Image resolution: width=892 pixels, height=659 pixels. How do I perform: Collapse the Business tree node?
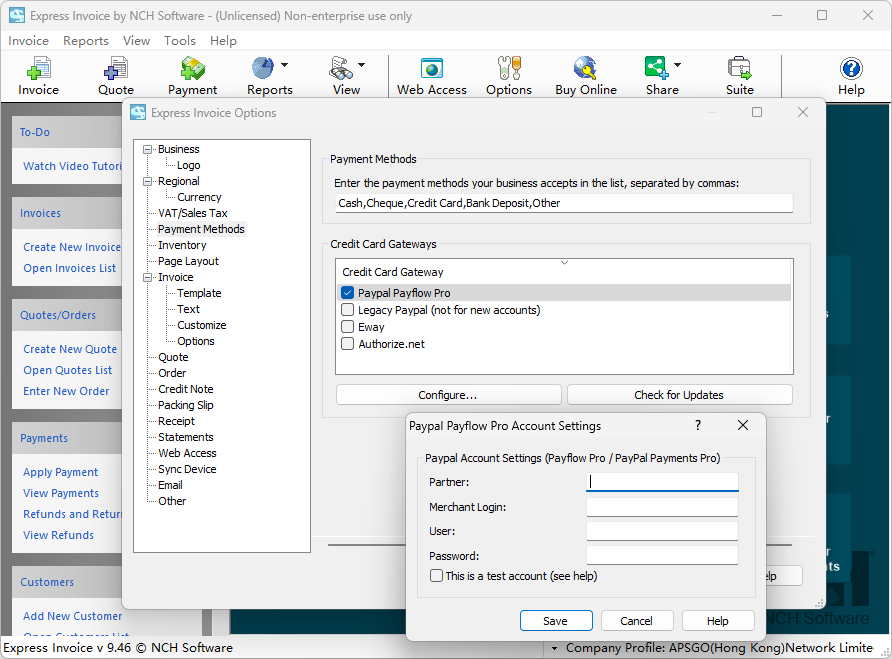[x=148, y=149]
